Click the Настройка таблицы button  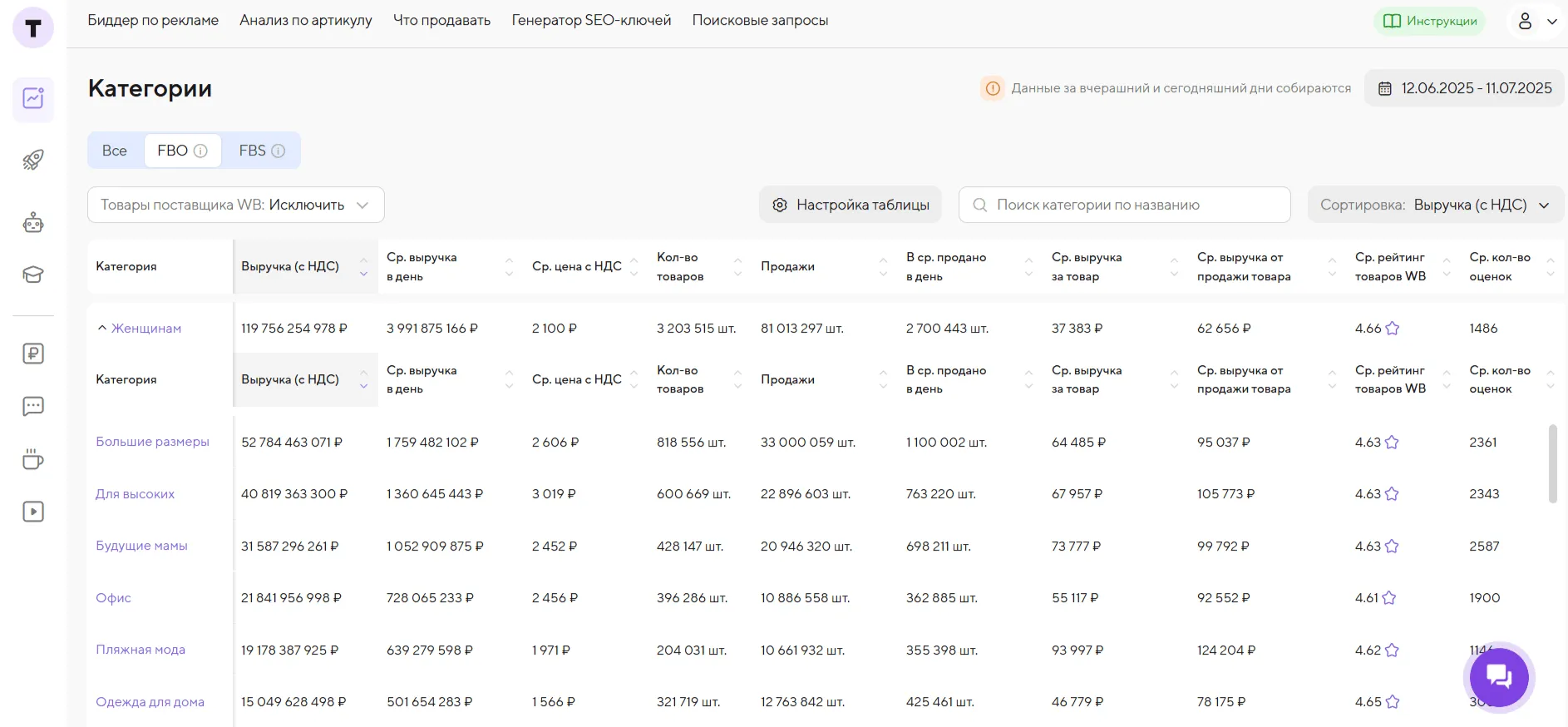tap(850, 205)
